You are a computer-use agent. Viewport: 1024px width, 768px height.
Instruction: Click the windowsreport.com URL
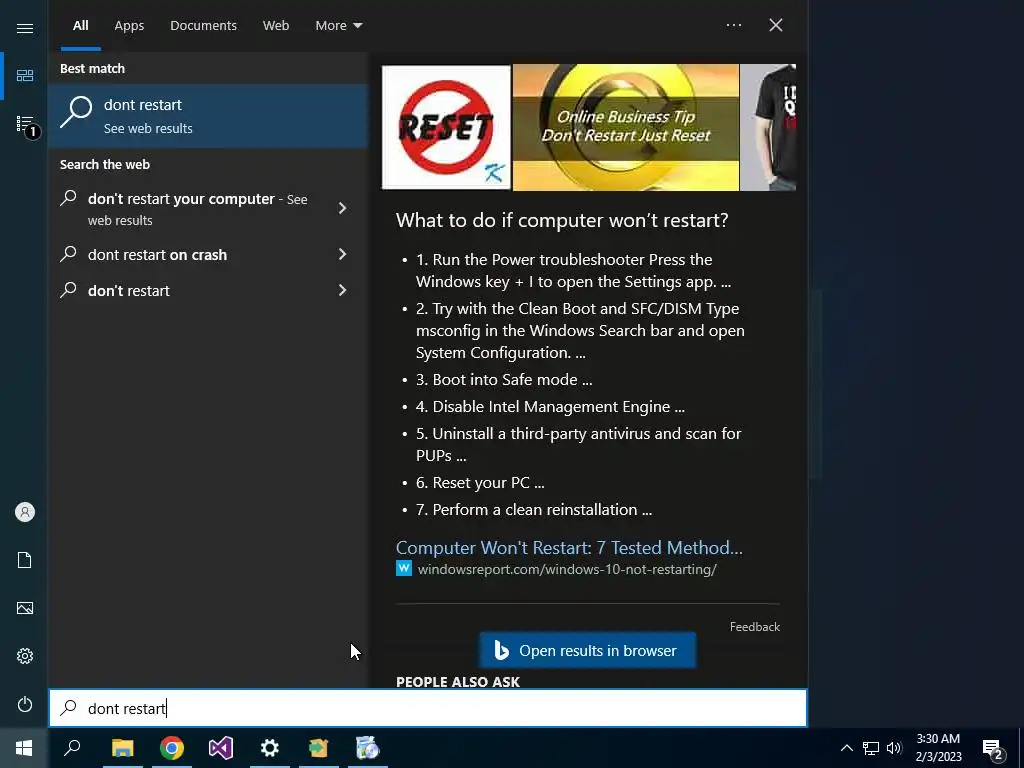567,569
